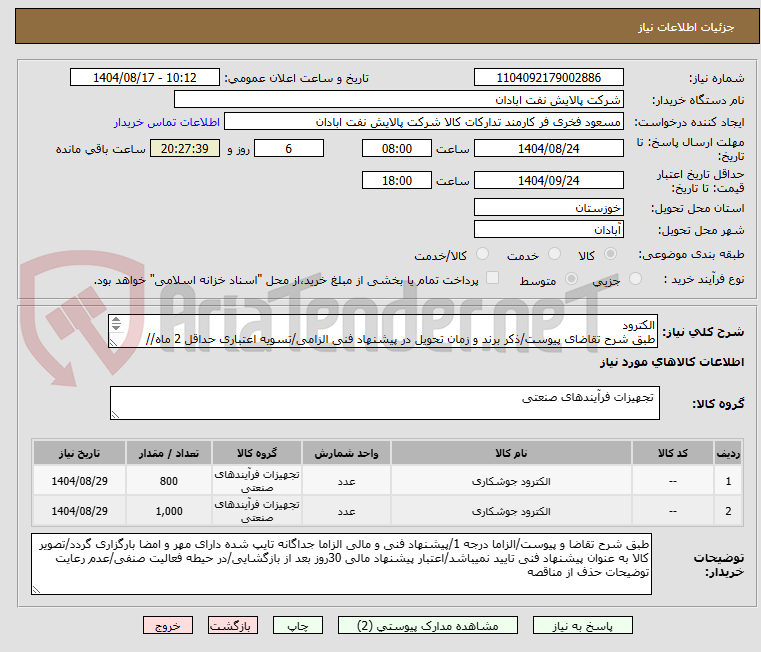Click the شرح کلی نیاز description textarea
This screenshot has width=761, height=652.
(382, 331)
